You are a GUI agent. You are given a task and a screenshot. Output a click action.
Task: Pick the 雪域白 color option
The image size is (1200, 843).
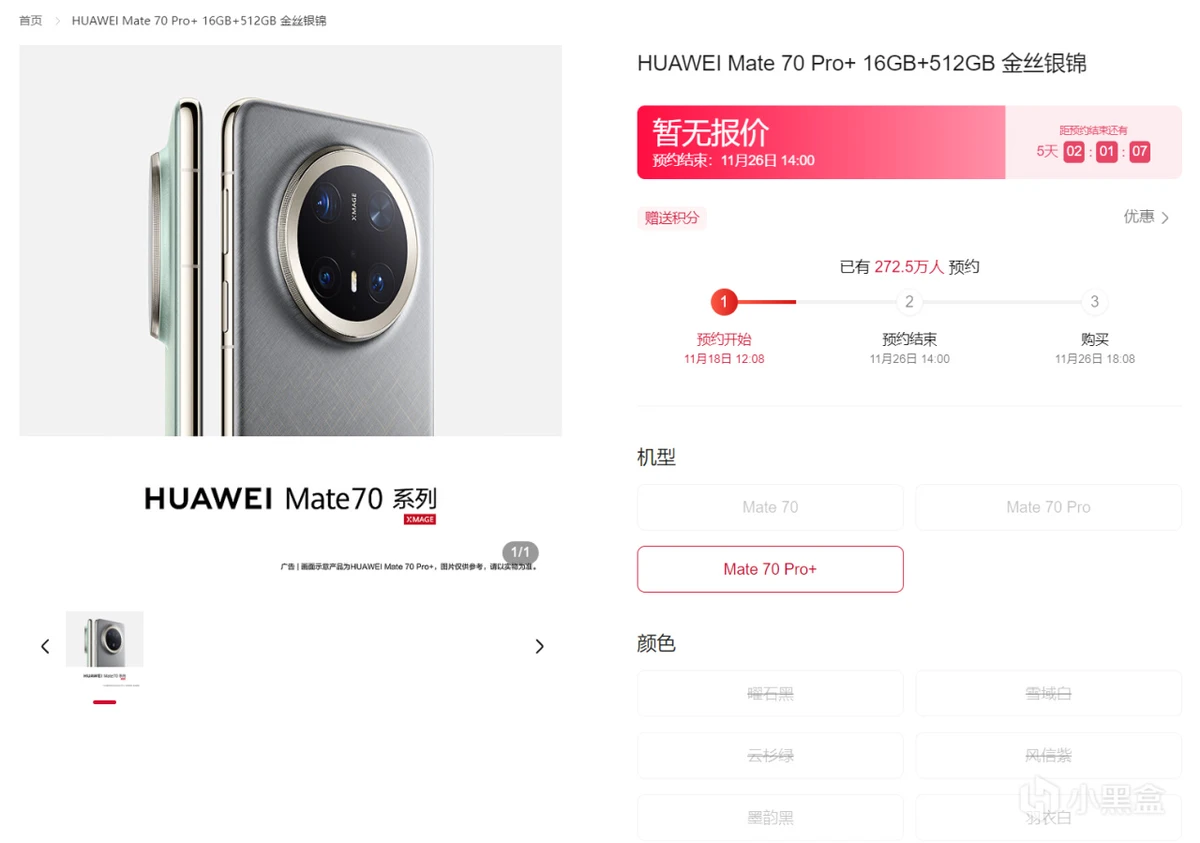point(1048,693)
